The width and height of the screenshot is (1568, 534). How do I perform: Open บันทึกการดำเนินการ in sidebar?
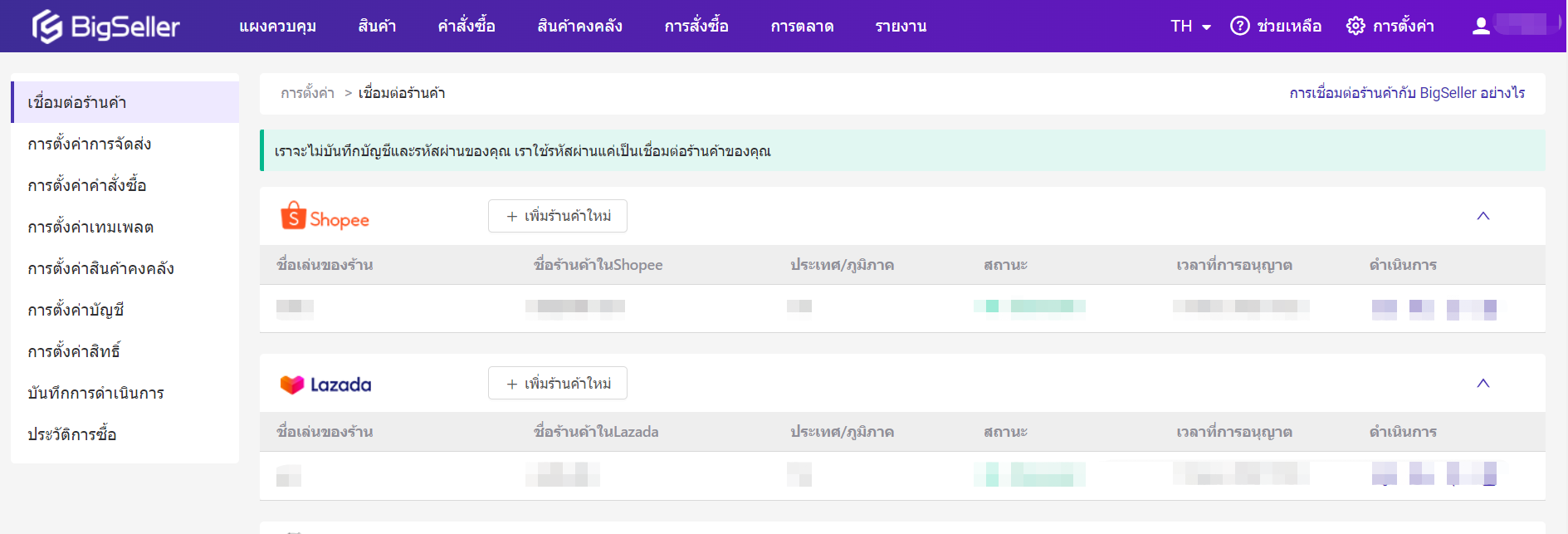(95, 393)
